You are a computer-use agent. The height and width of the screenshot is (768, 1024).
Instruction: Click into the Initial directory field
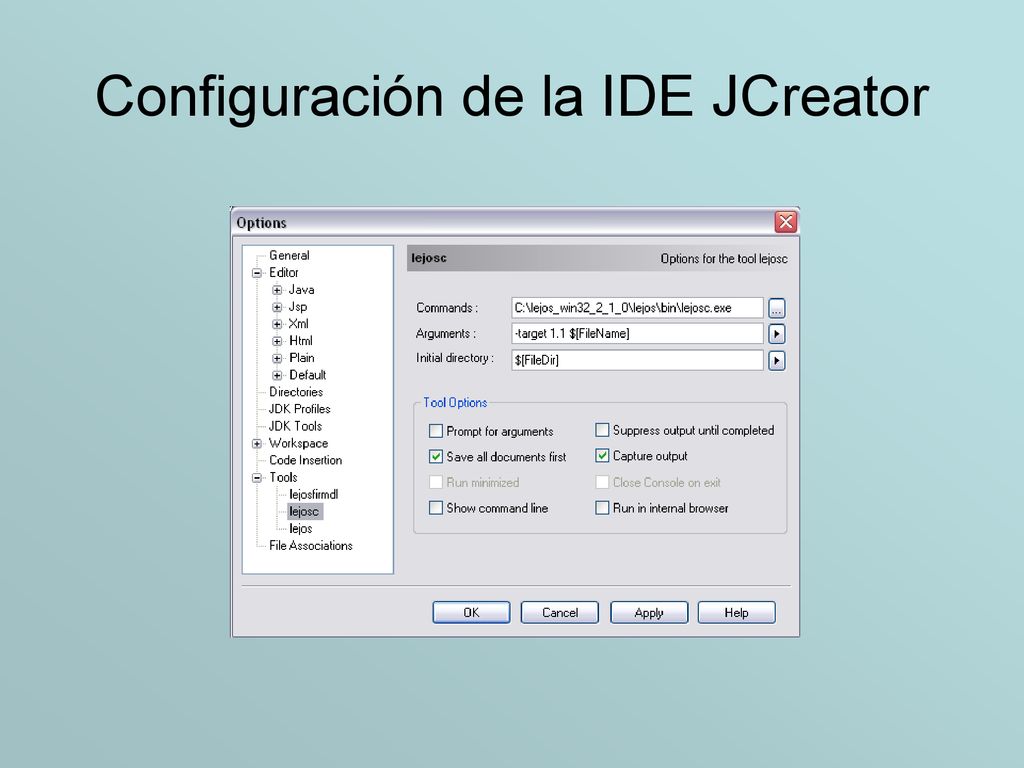[637, 360]
